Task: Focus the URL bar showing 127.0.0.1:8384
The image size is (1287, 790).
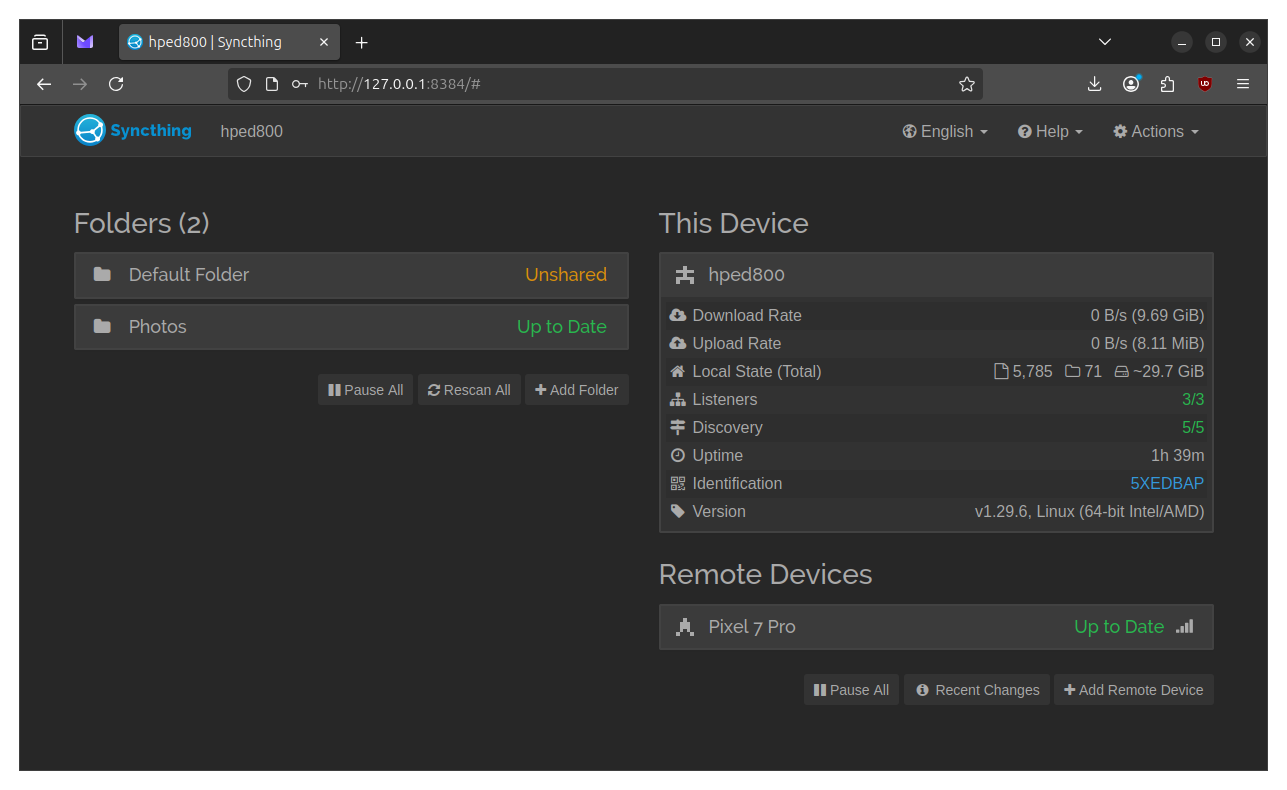Action: [605, 84]
